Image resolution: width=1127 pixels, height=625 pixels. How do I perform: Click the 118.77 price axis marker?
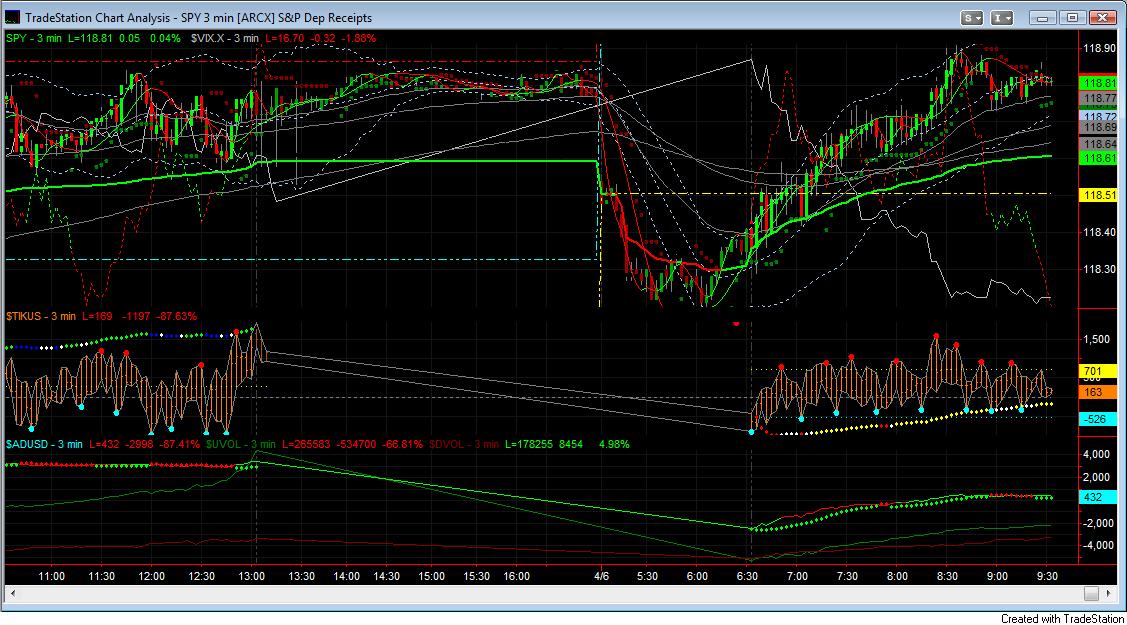1099,98
